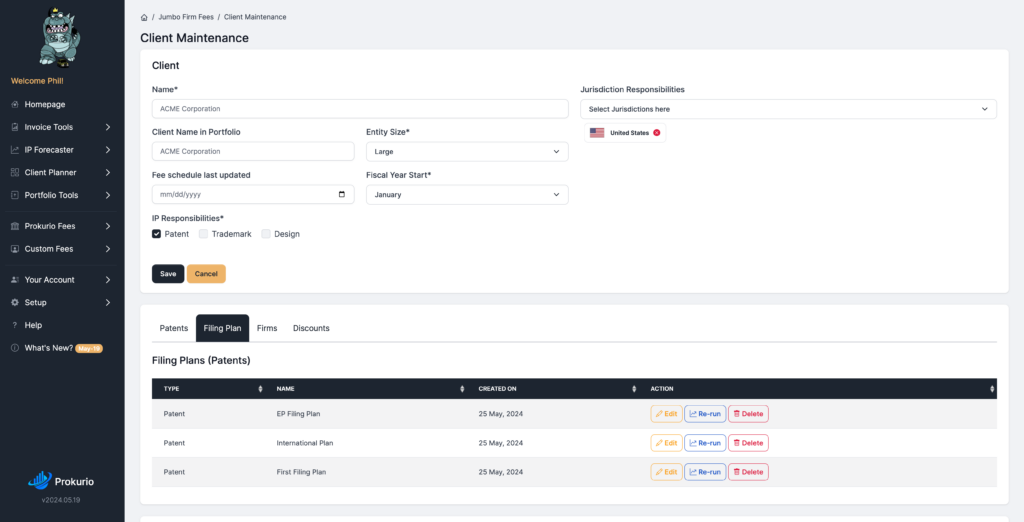Click the Cancel button
Viewport: 1024px width, 522px height.
pos(206,274)
